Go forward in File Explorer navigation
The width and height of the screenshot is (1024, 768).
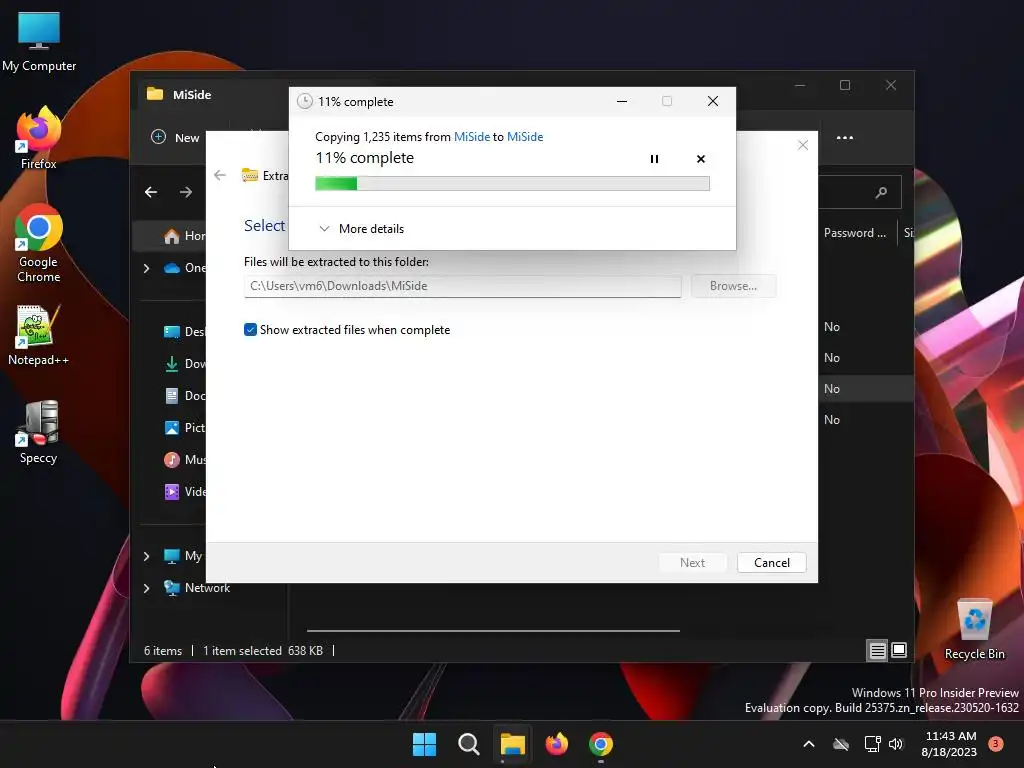[186, 192]
